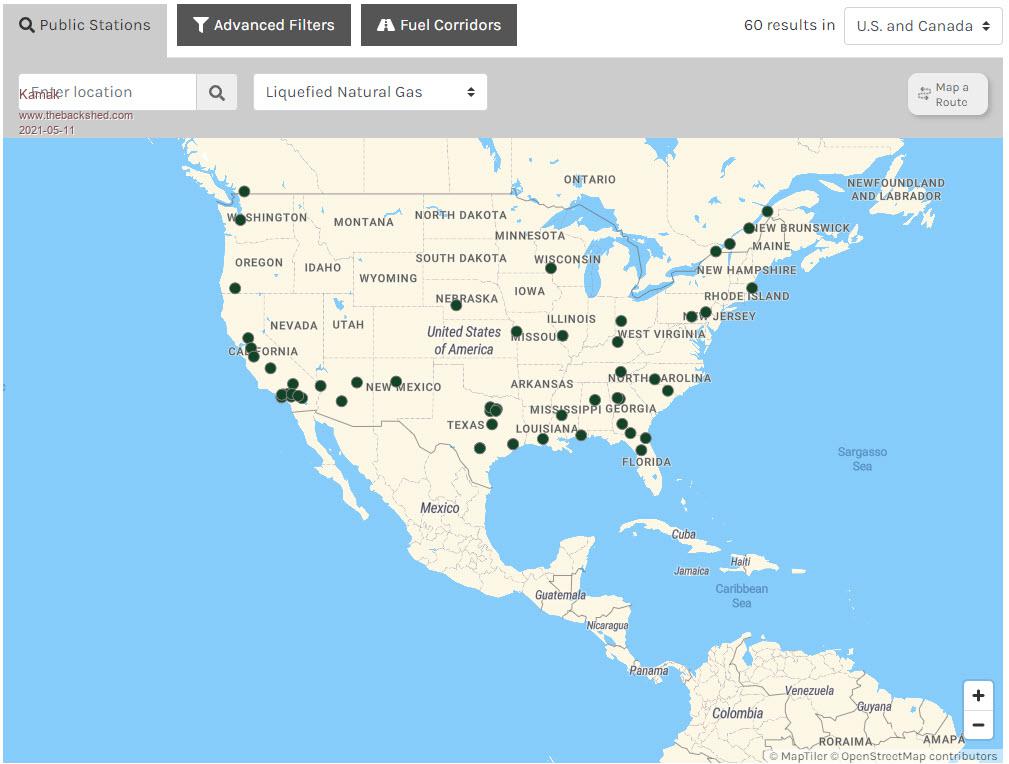The height and width of the screenshot is (764, 1009).
Task: Open the Fuel Corridors tab
Action: (438, 25)
